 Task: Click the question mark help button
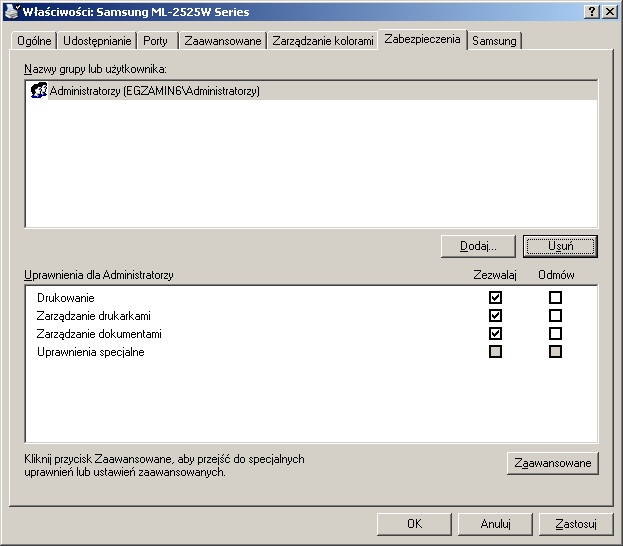click(592, 12)
